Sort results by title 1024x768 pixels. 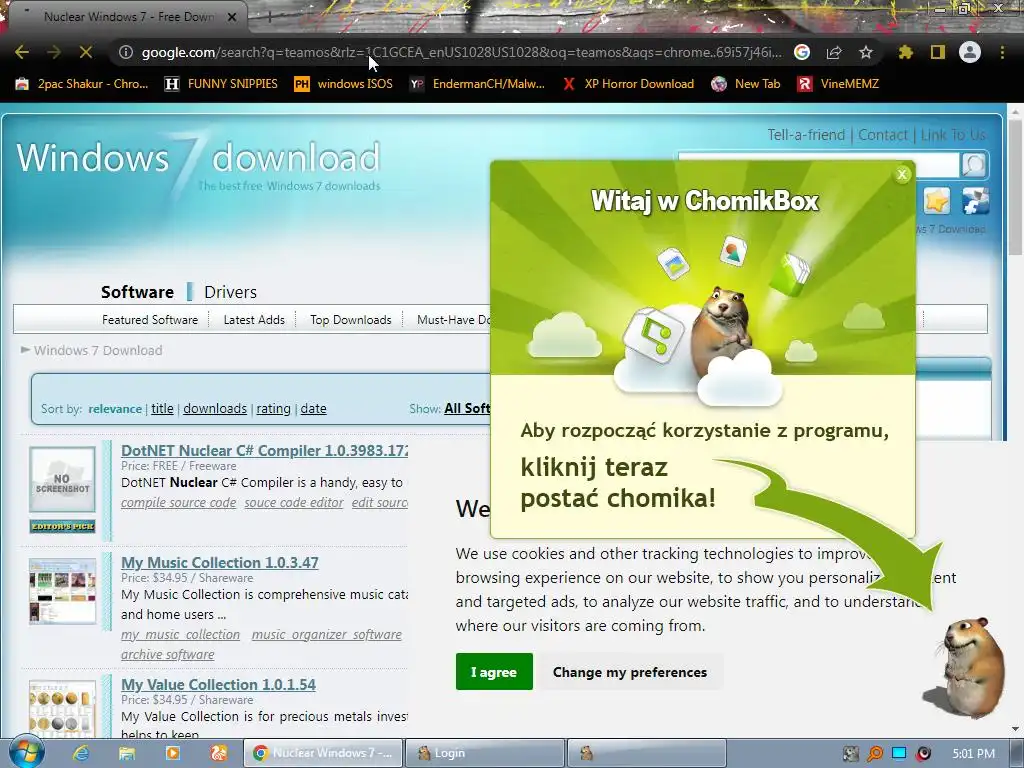coord(163,409)
